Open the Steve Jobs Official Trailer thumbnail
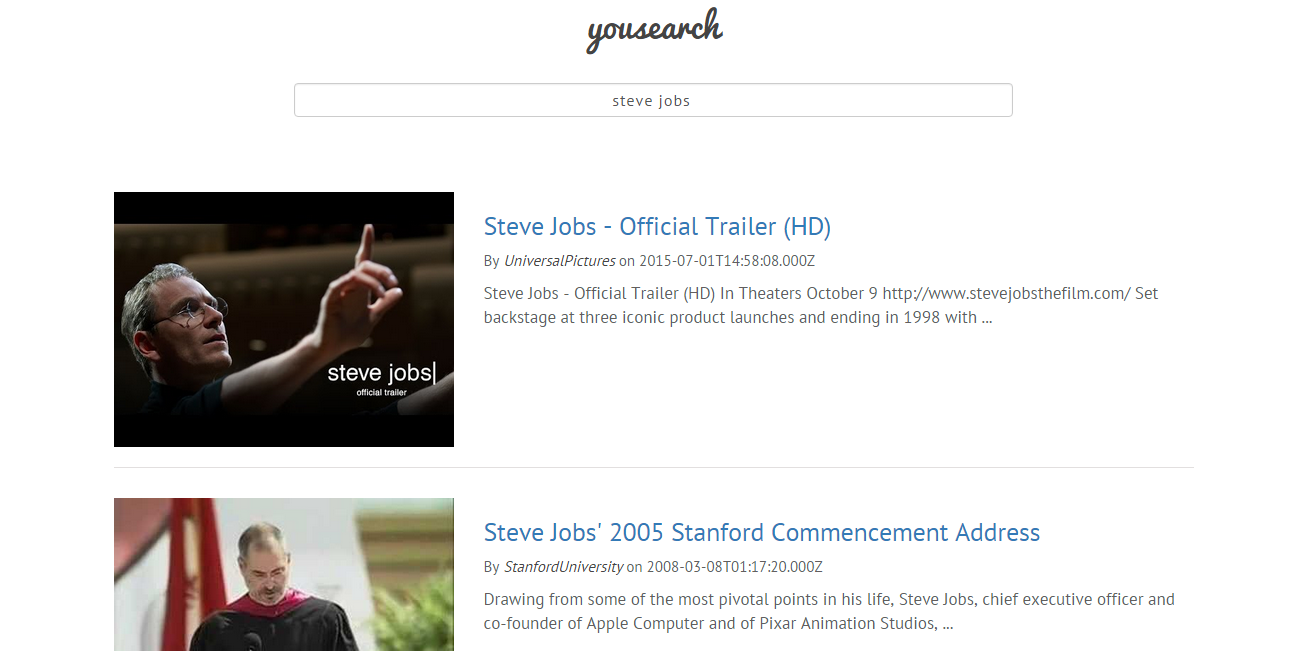Image resolution: width=1293 pixels, height=651 pixels. tap(283, 319)
